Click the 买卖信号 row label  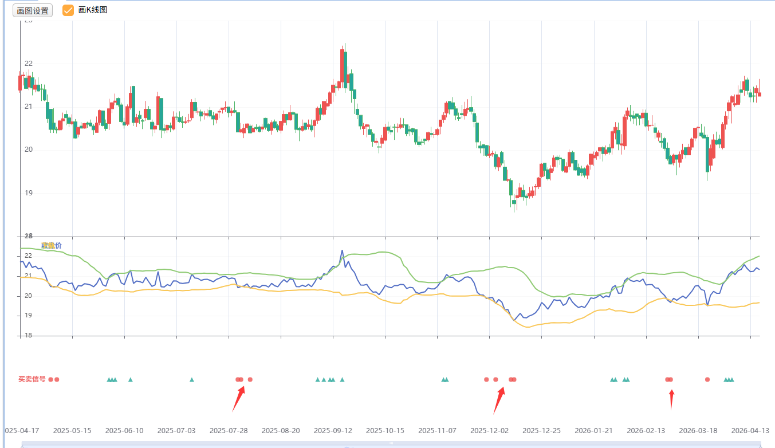(31, 379)
